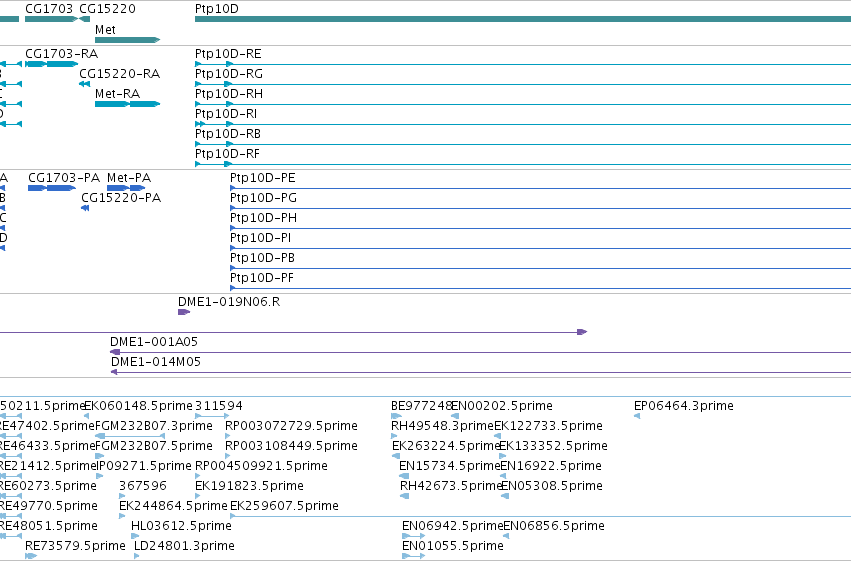The image size is (851, 561).
Task: Click the DME1-019N06.R feature label
Action: click(x=229, y=302)
